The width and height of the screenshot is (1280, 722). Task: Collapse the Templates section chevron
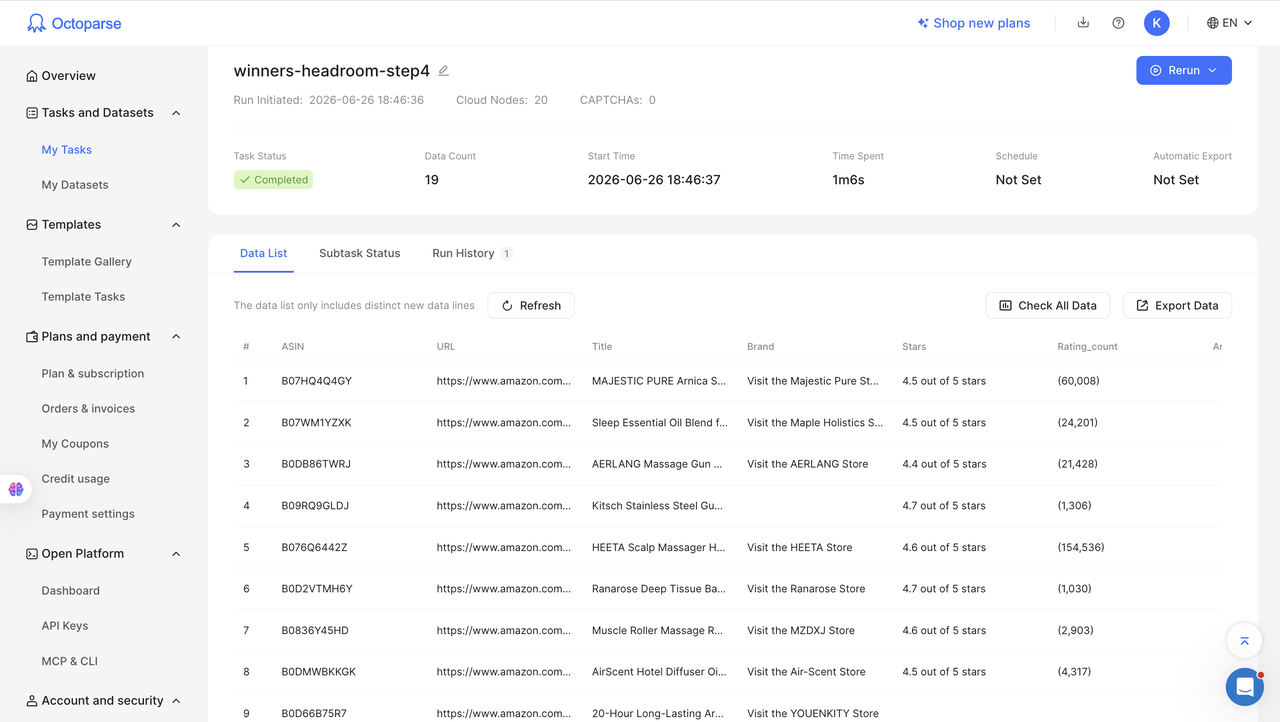[x=176, y=225]
